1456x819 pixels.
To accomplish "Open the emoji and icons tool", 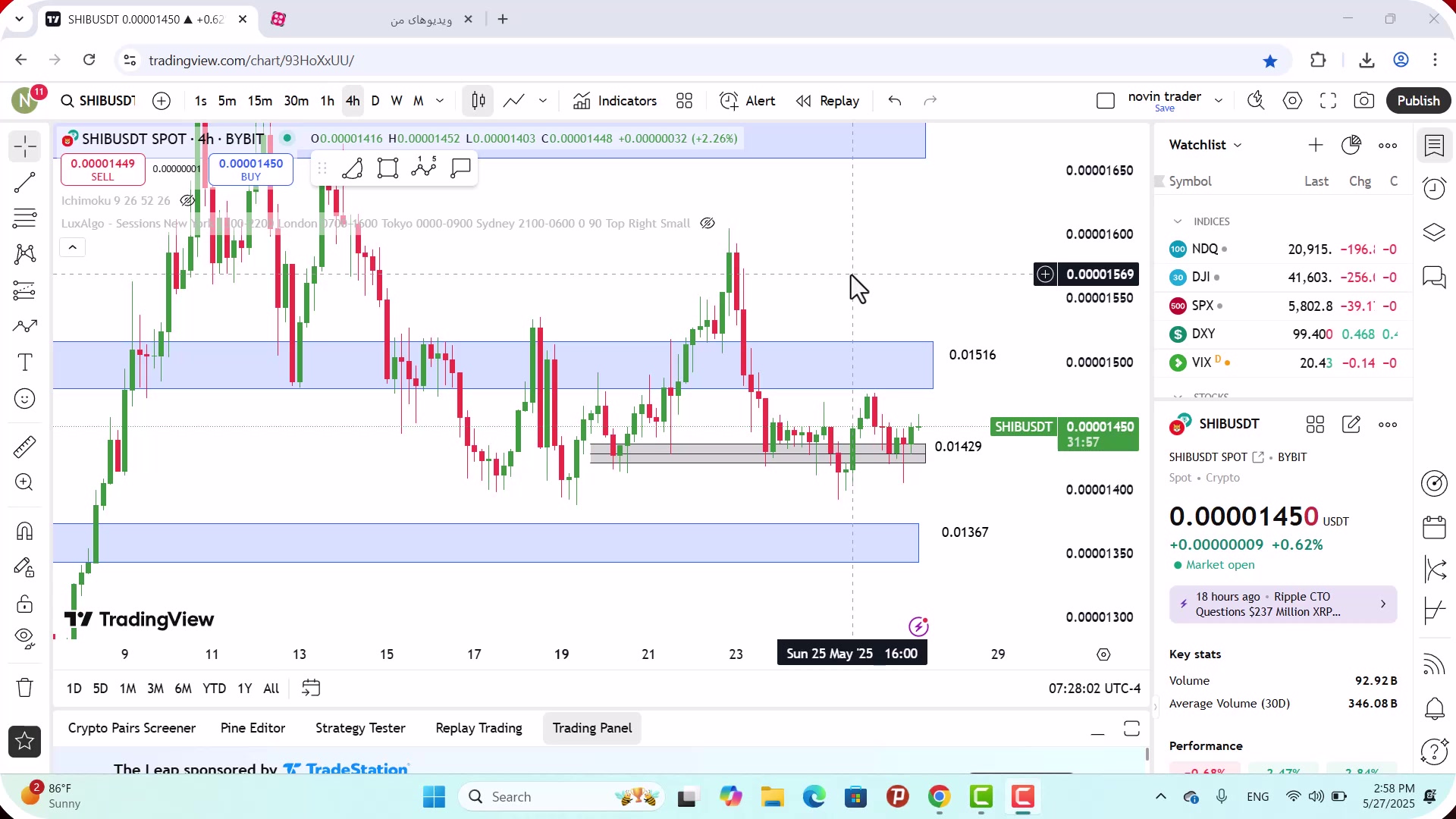I will (x=25, y=399).
